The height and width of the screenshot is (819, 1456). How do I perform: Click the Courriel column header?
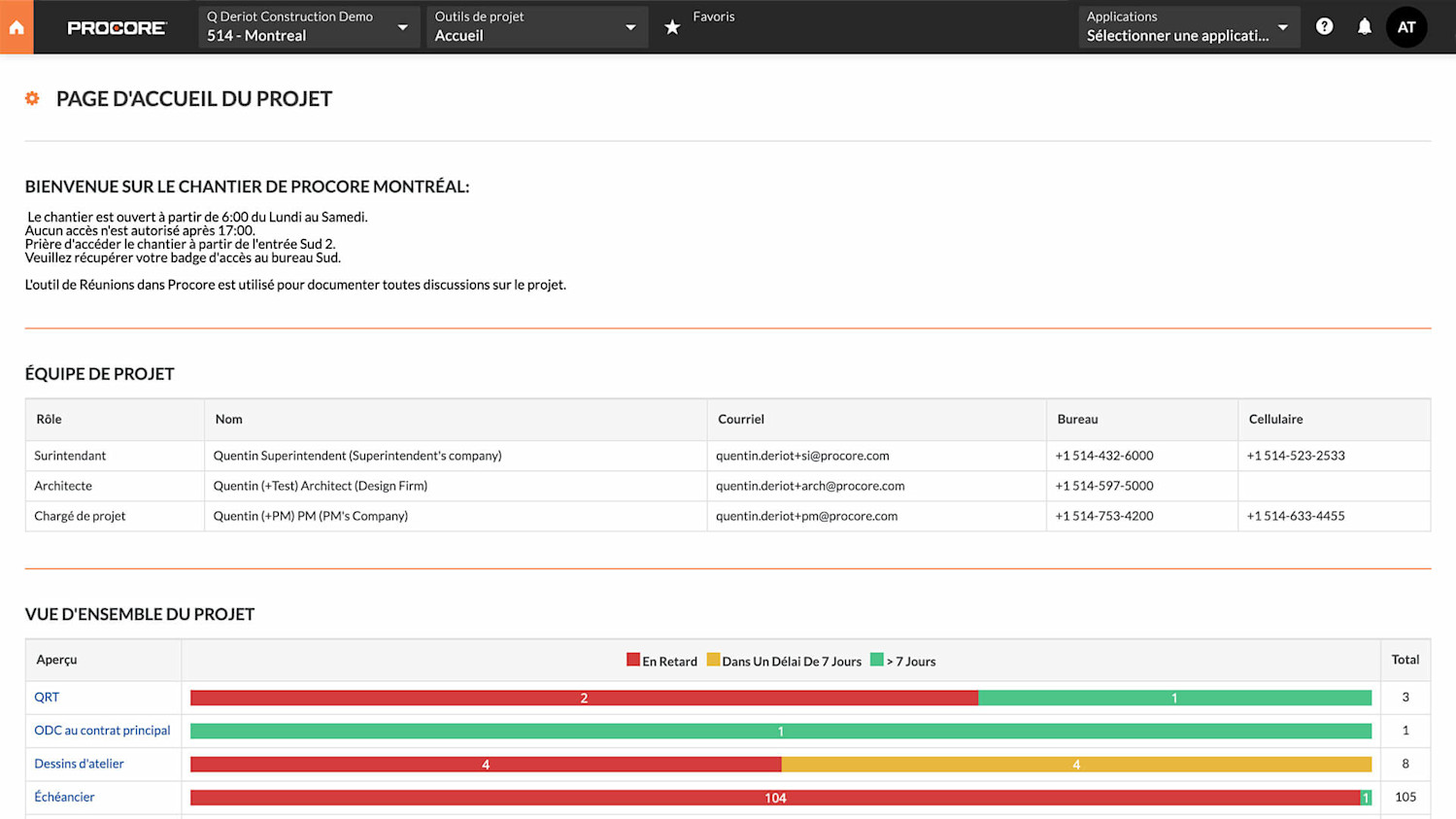877,420
